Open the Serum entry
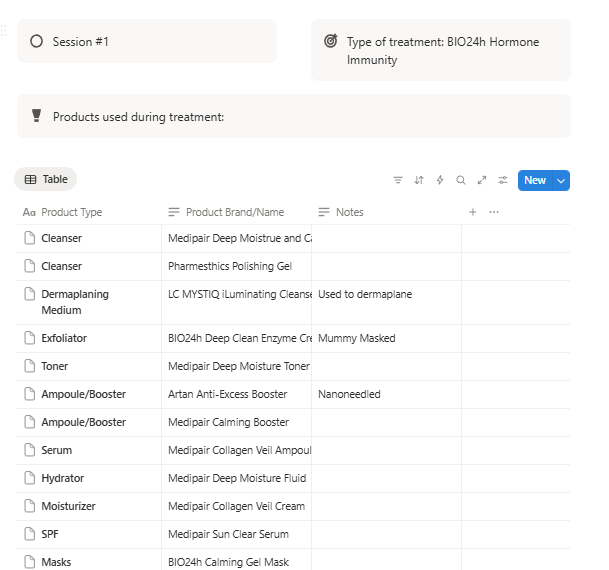The image size is (609, 570). (x=57, y=450)
